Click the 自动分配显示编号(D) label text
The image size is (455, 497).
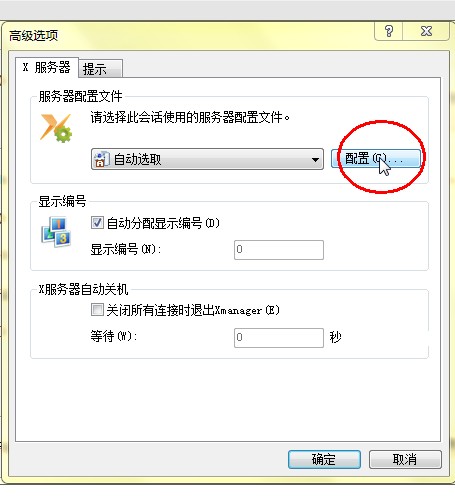click(x=163, y=223)
